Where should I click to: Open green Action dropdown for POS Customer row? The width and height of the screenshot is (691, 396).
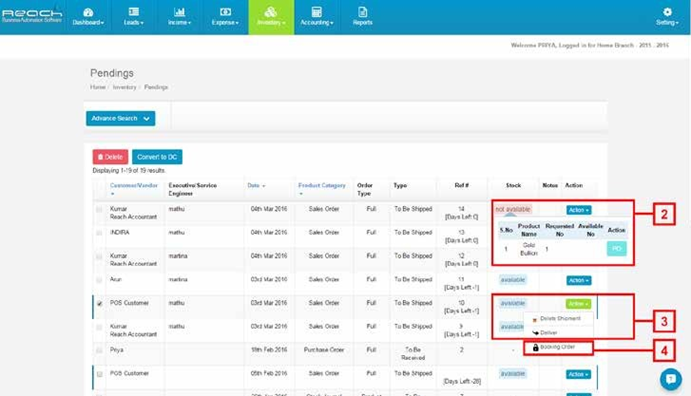coord(578,304)
